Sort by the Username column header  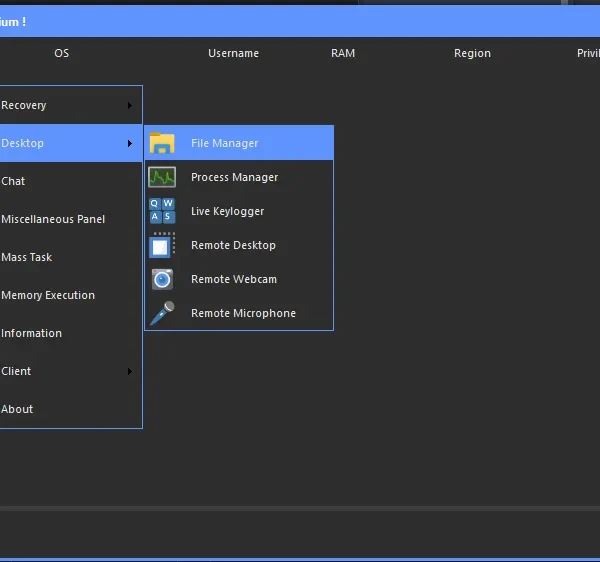233,53
